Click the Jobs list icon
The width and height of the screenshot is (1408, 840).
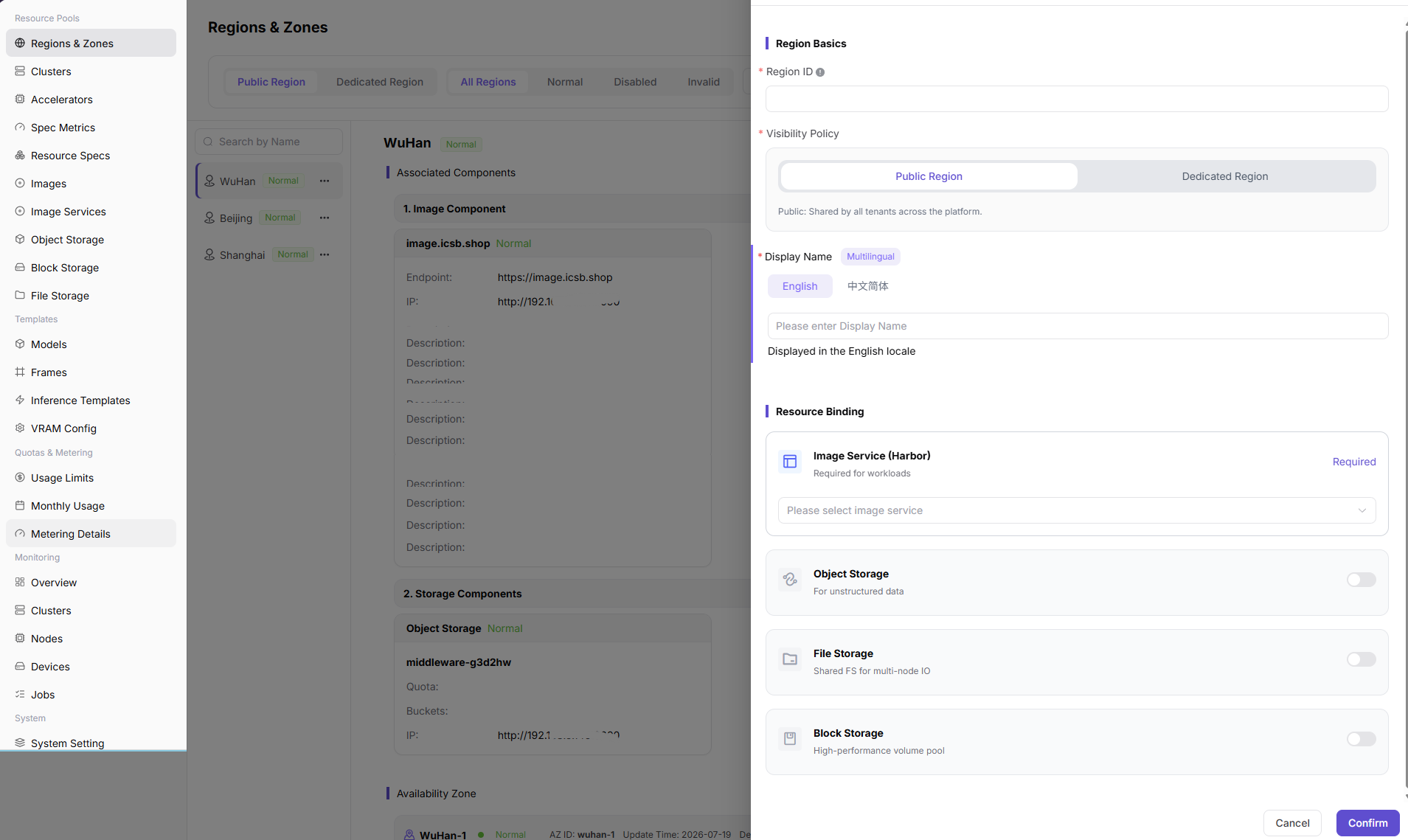pyautogui.click(x=20, y=695)
